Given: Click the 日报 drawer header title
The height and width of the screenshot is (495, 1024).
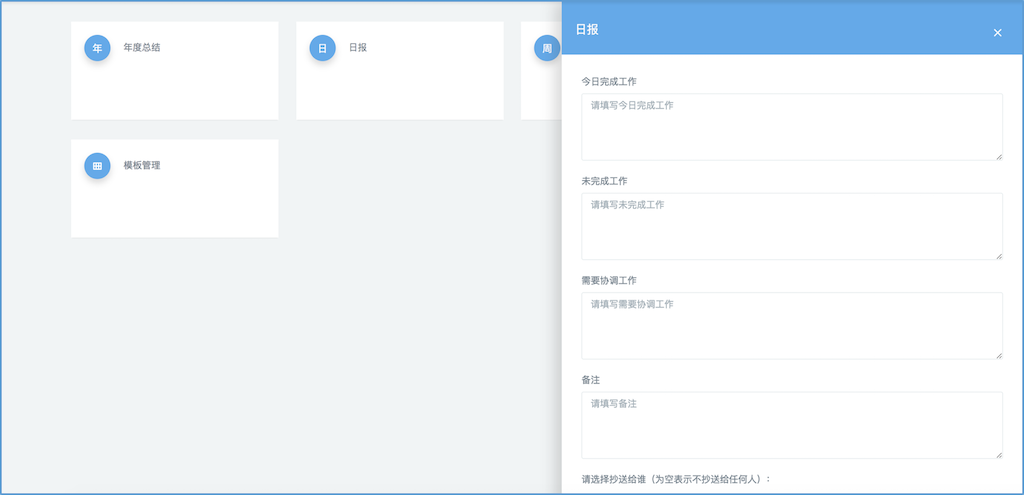Looking at the screenshot, I should pyautogui.click(x=587, y=29).
